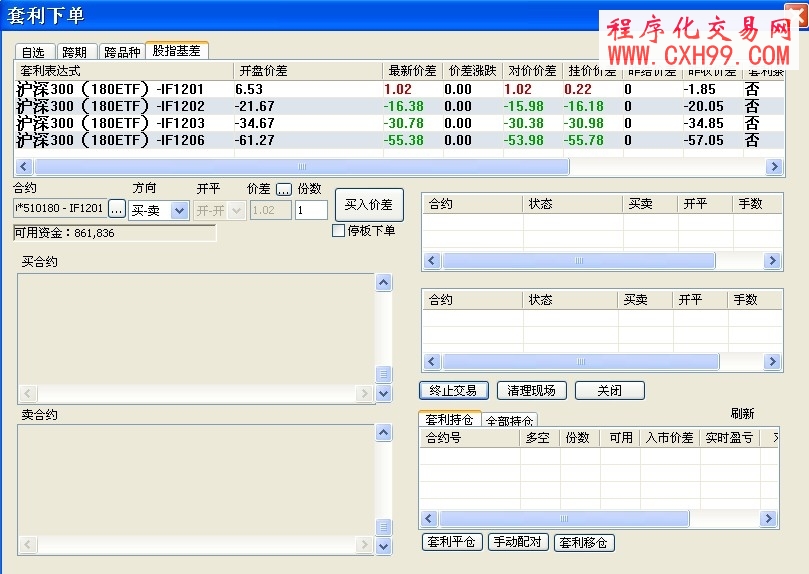Click right scroll arrow in 套利持仓 table
Image resolution: width=809 pixels, height=574 pixels.
[x=769, y=519]
